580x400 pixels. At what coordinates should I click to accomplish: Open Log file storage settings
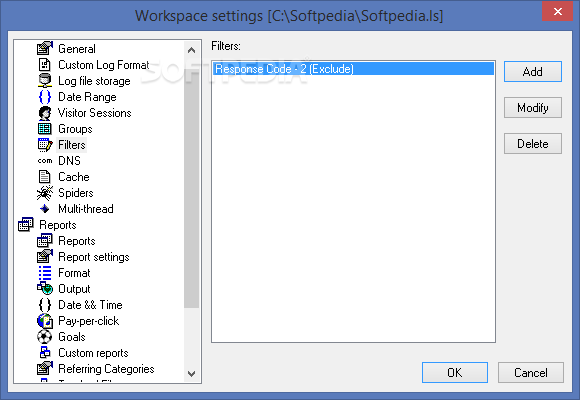click(x=94, y=81)
